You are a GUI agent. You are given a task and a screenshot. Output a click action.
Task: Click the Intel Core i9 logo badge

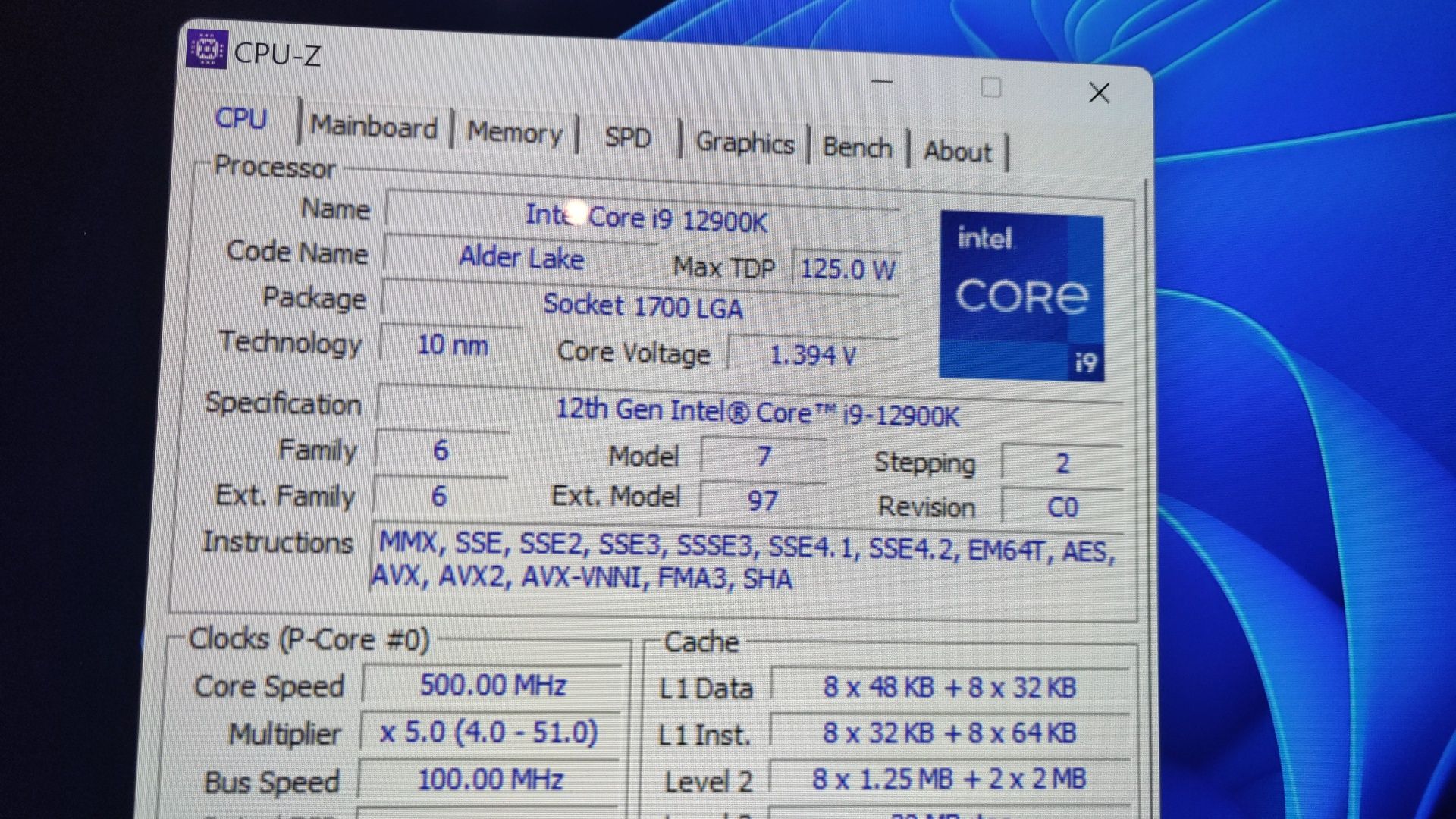(1021, 296)
